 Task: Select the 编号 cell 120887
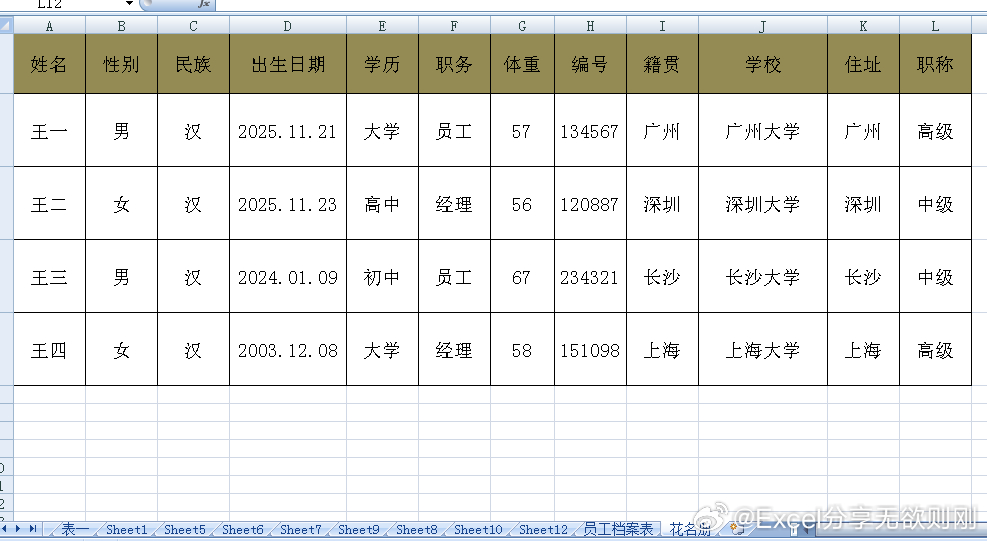[590, 203]
